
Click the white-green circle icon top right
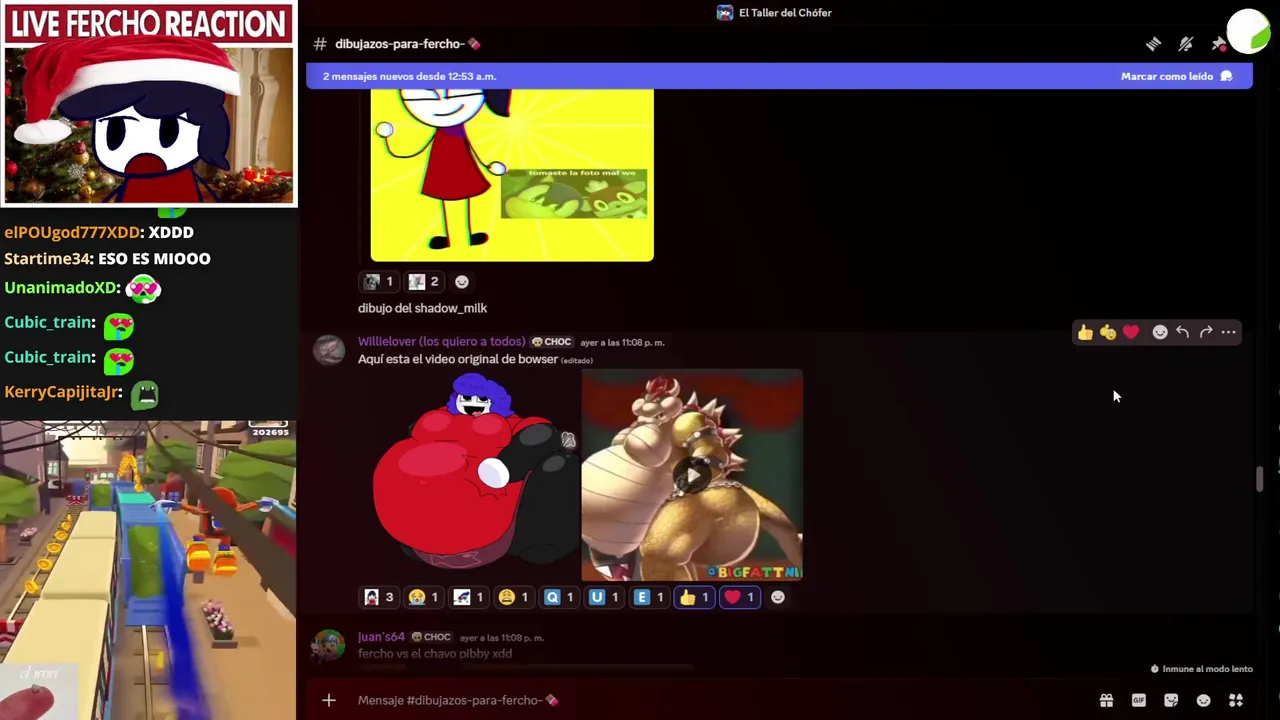[1249, 30]
